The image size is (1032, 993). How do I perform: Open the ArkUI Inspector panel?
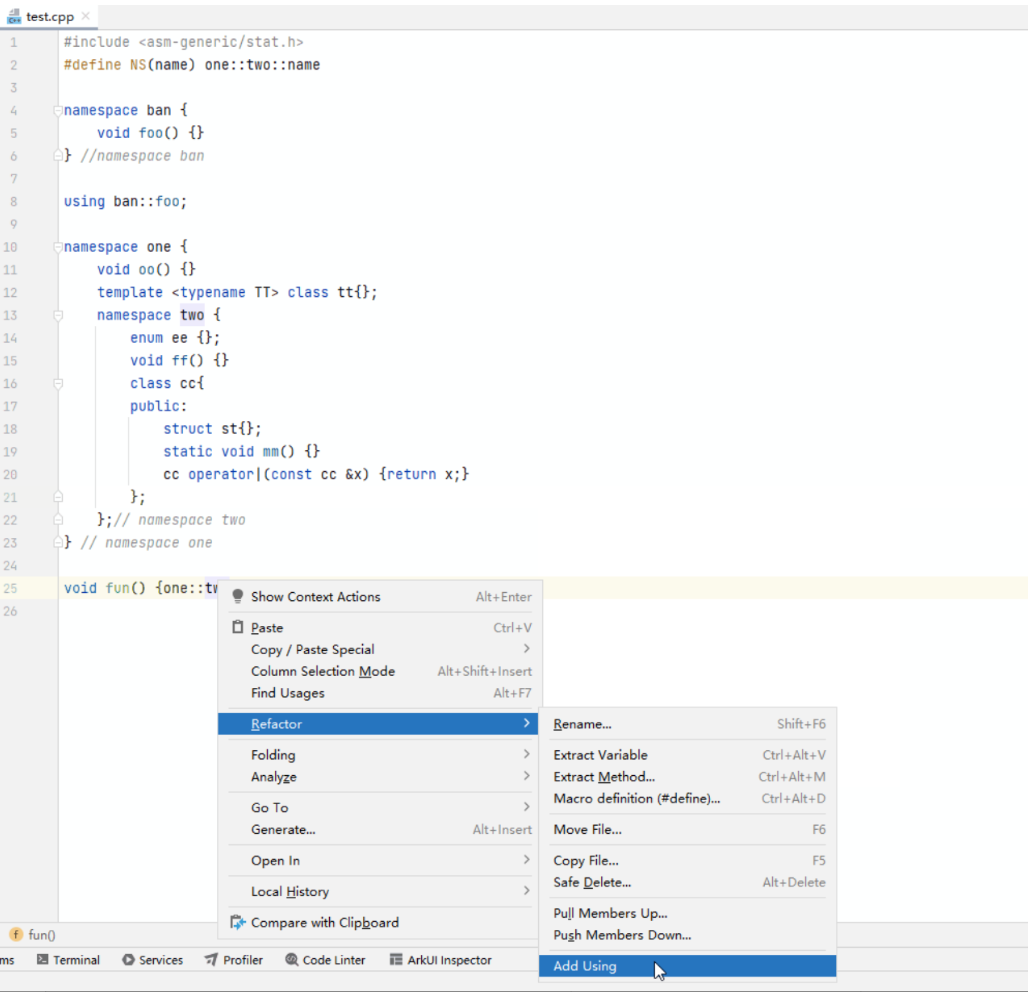click(440, 960)
